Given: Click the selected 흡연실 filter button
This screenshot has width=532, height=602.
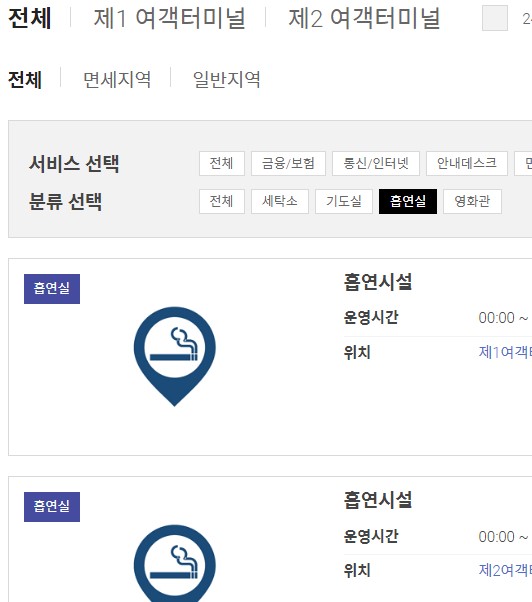Looking at the screenshot, I should pos(408,201).
